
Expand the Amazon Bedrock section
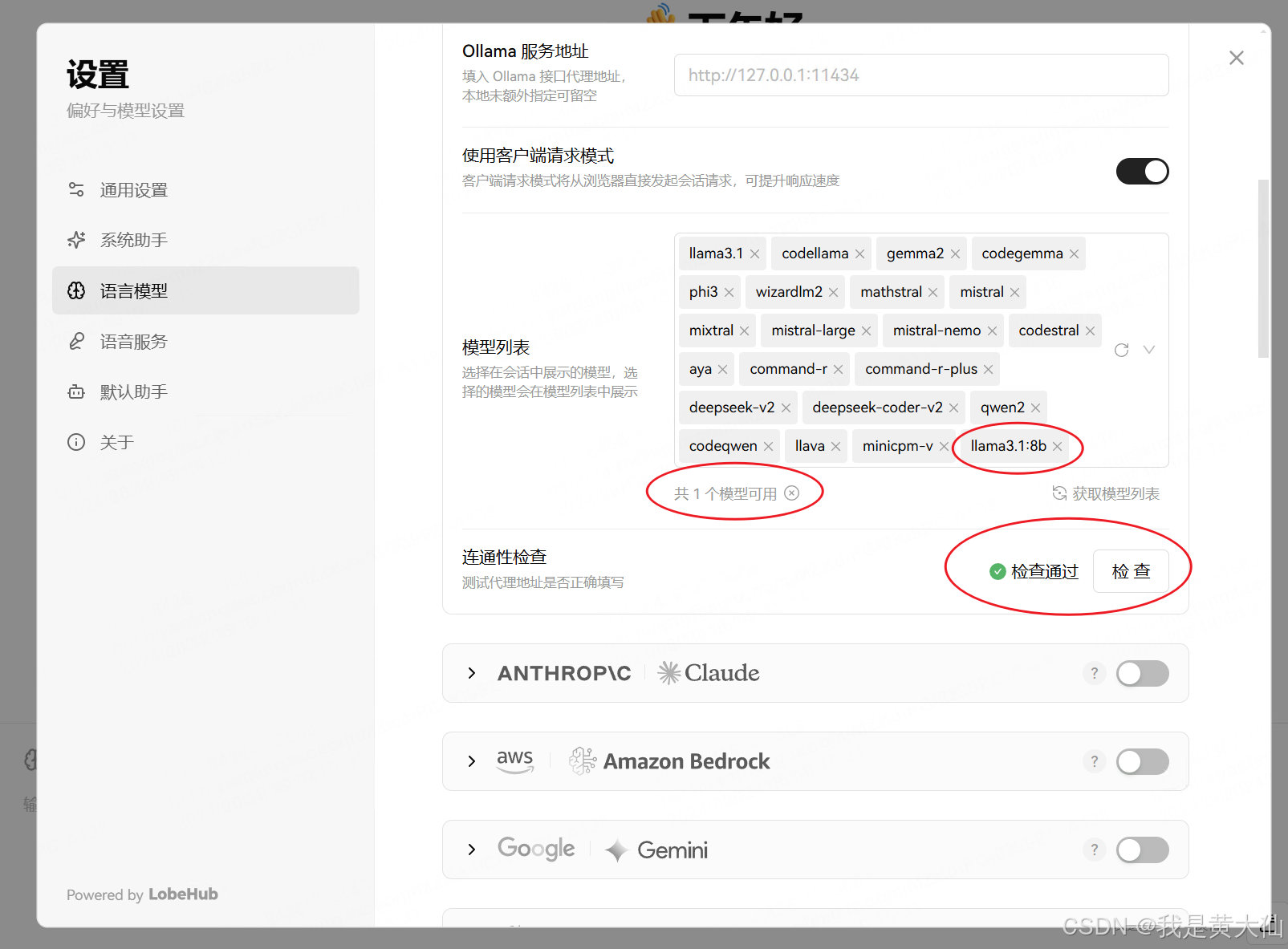(472, 761)
